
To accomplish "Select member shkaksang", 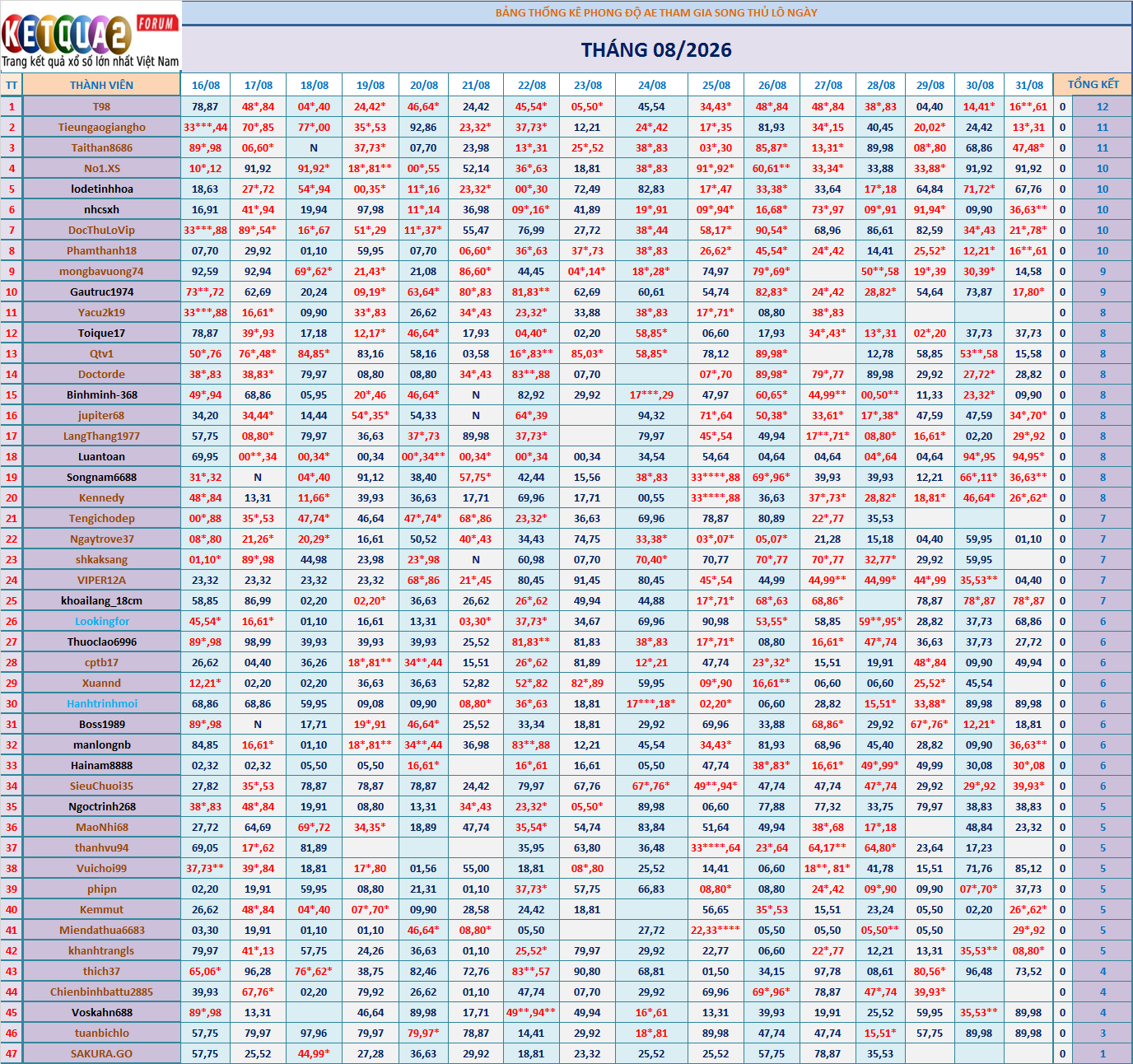I will [x=101, y=559].
